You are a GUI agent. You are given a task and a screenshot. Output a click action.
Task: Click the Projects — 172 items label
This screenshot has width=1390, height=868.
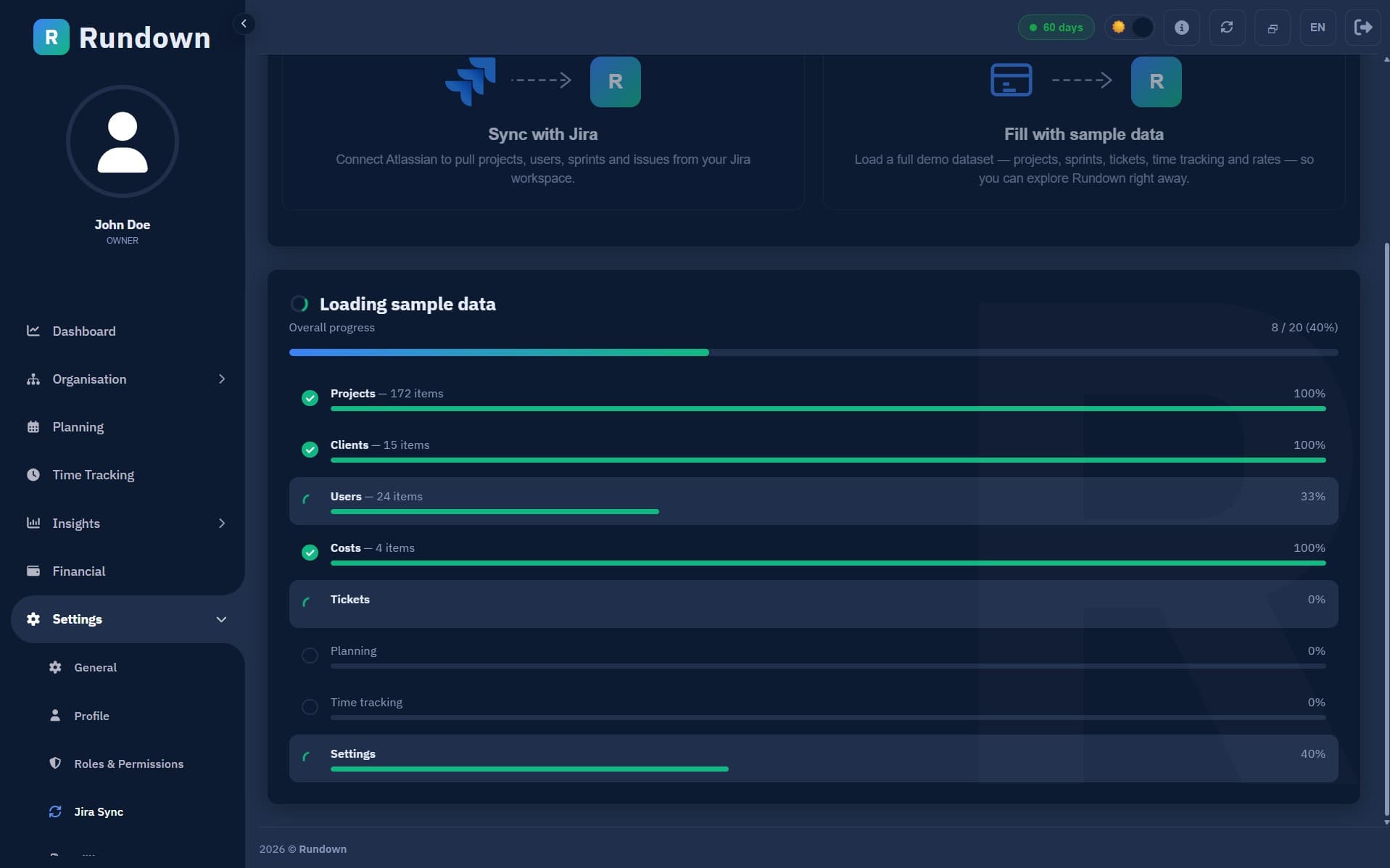pos(386,394)
